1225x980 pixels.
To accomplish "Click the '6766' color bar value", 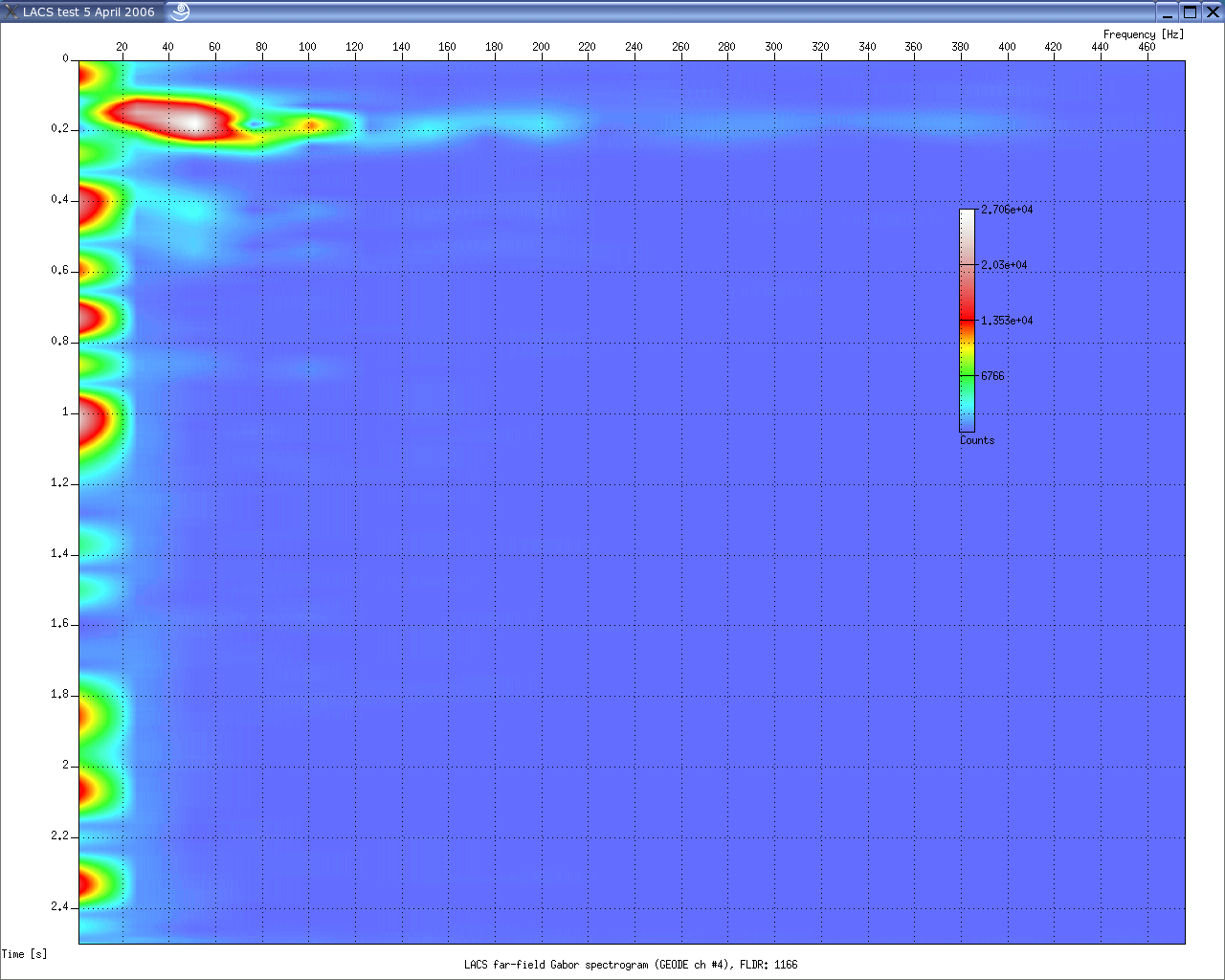I will [x=992, y=376].
